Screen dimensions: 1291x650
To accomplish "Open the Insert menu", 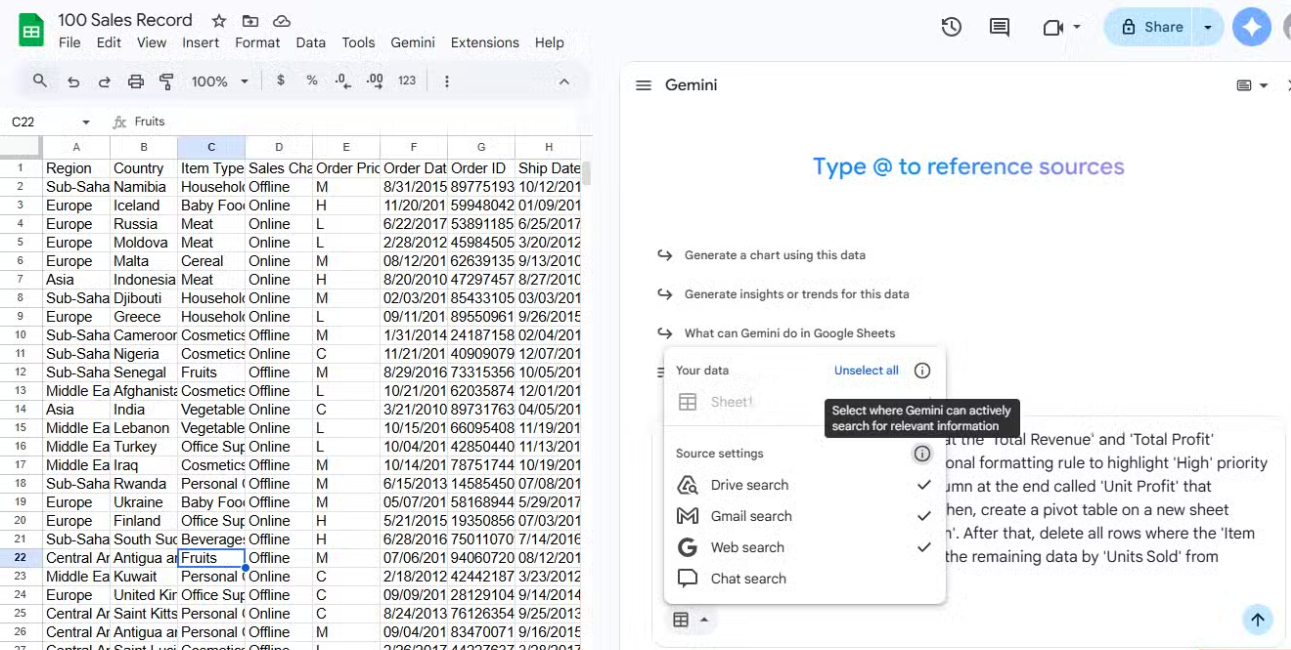I will [200, 42].
